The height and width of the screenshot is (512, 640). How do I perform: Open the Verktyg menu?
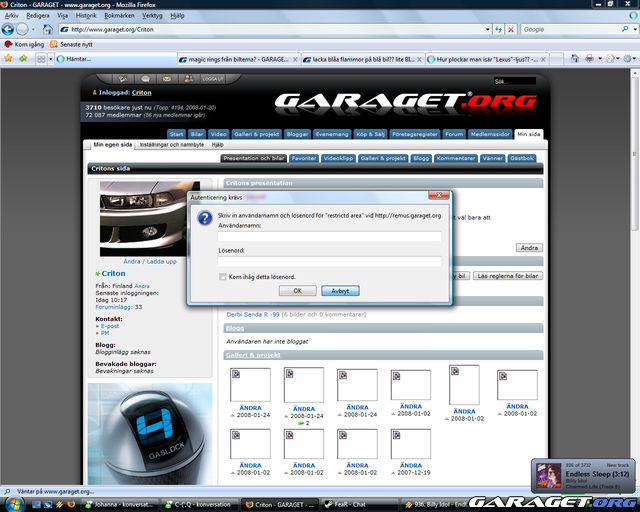coord(152,16)
